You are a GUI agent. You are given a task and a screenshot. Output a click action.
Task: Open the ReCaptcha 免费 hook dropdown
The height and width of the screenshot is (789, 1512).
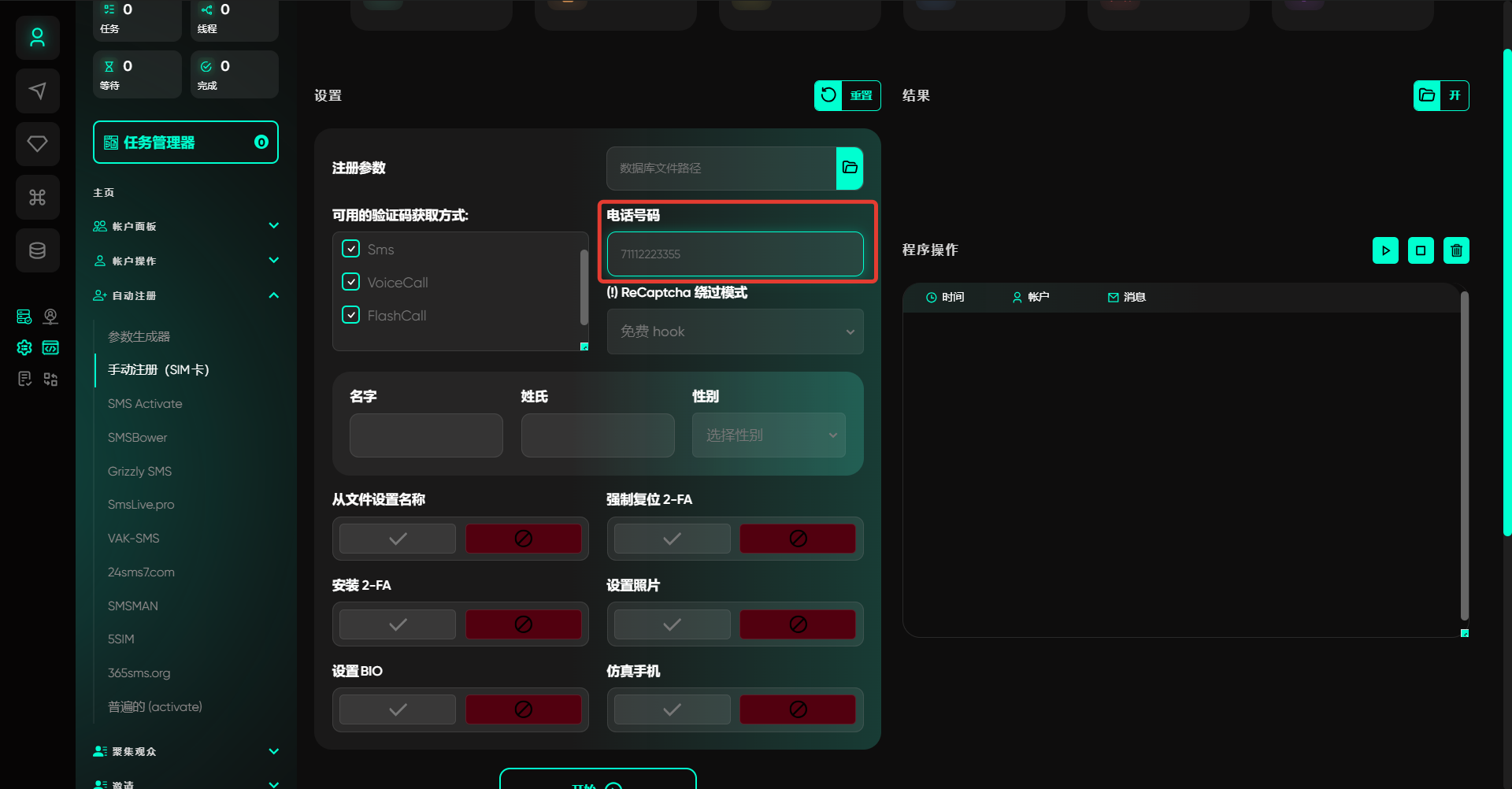[735, 332]
